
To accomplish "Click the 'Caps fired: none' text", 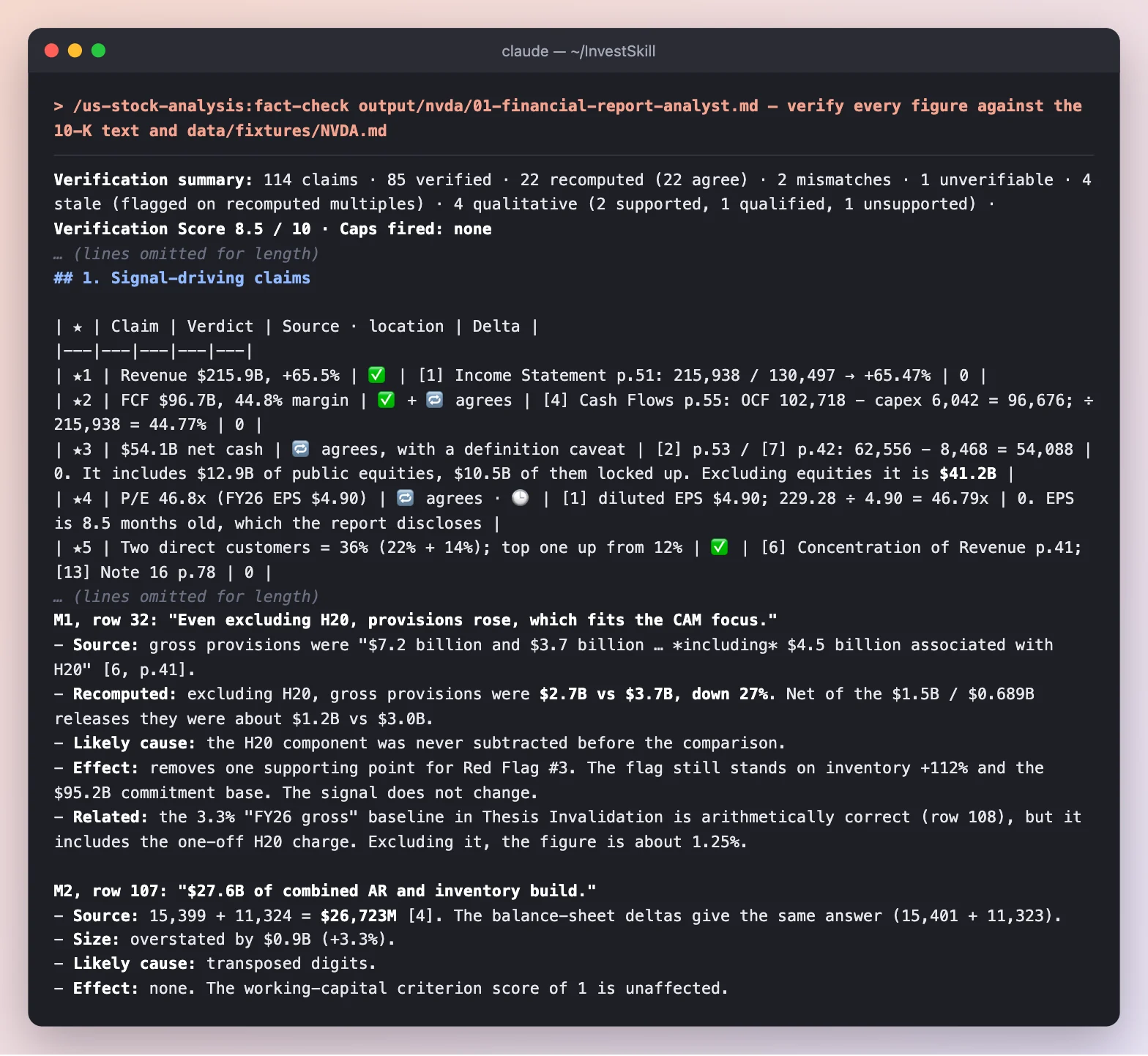I will 416,229.
